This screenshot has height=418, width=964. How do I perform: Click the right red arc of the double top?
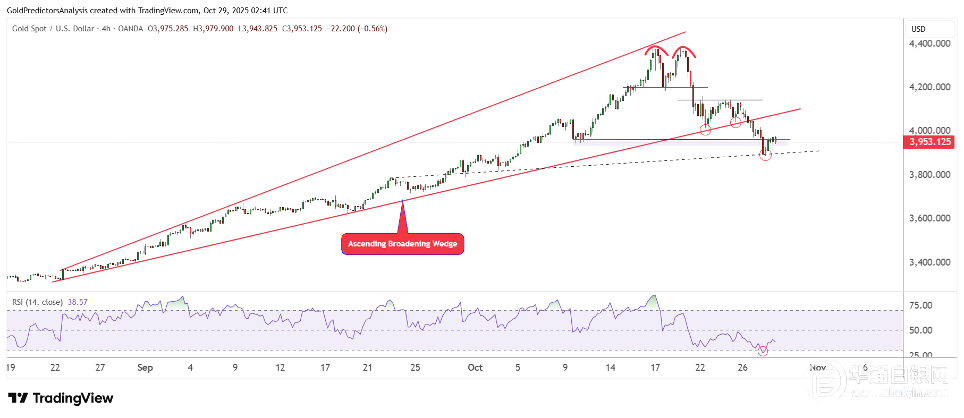point(684,50)
